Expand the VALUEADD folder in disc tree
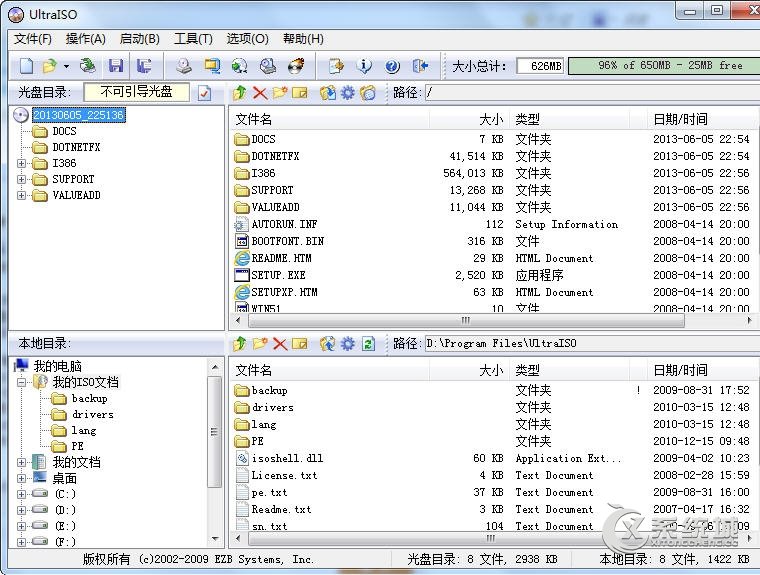This screenshot has height=575, width=760. [x=21, y=195]
